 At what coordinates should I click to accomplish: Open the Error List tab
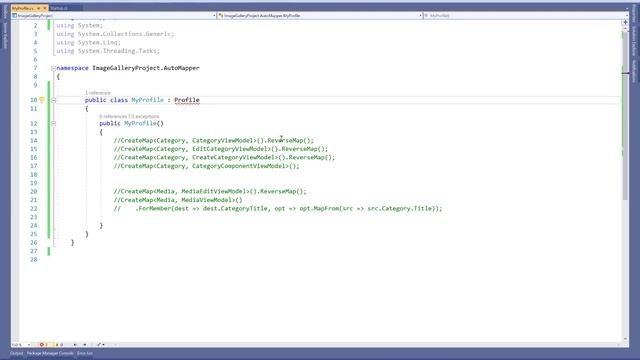click(x=85, y=353)
